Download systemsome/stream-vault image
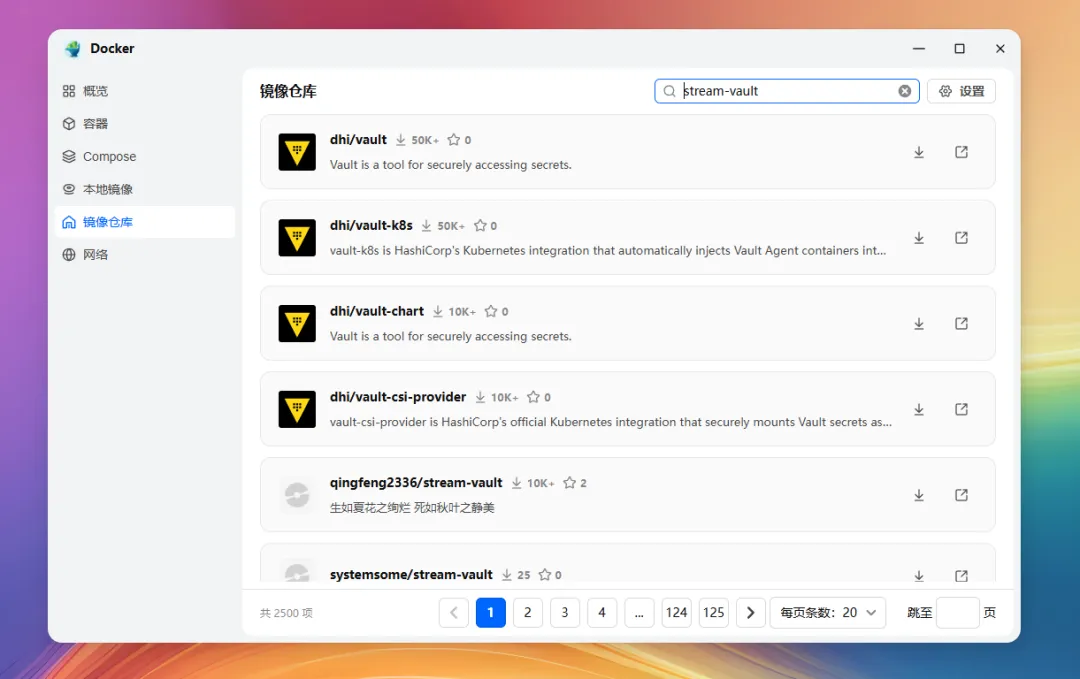This screenshot has width=1080, height=679. coord(919,576)
